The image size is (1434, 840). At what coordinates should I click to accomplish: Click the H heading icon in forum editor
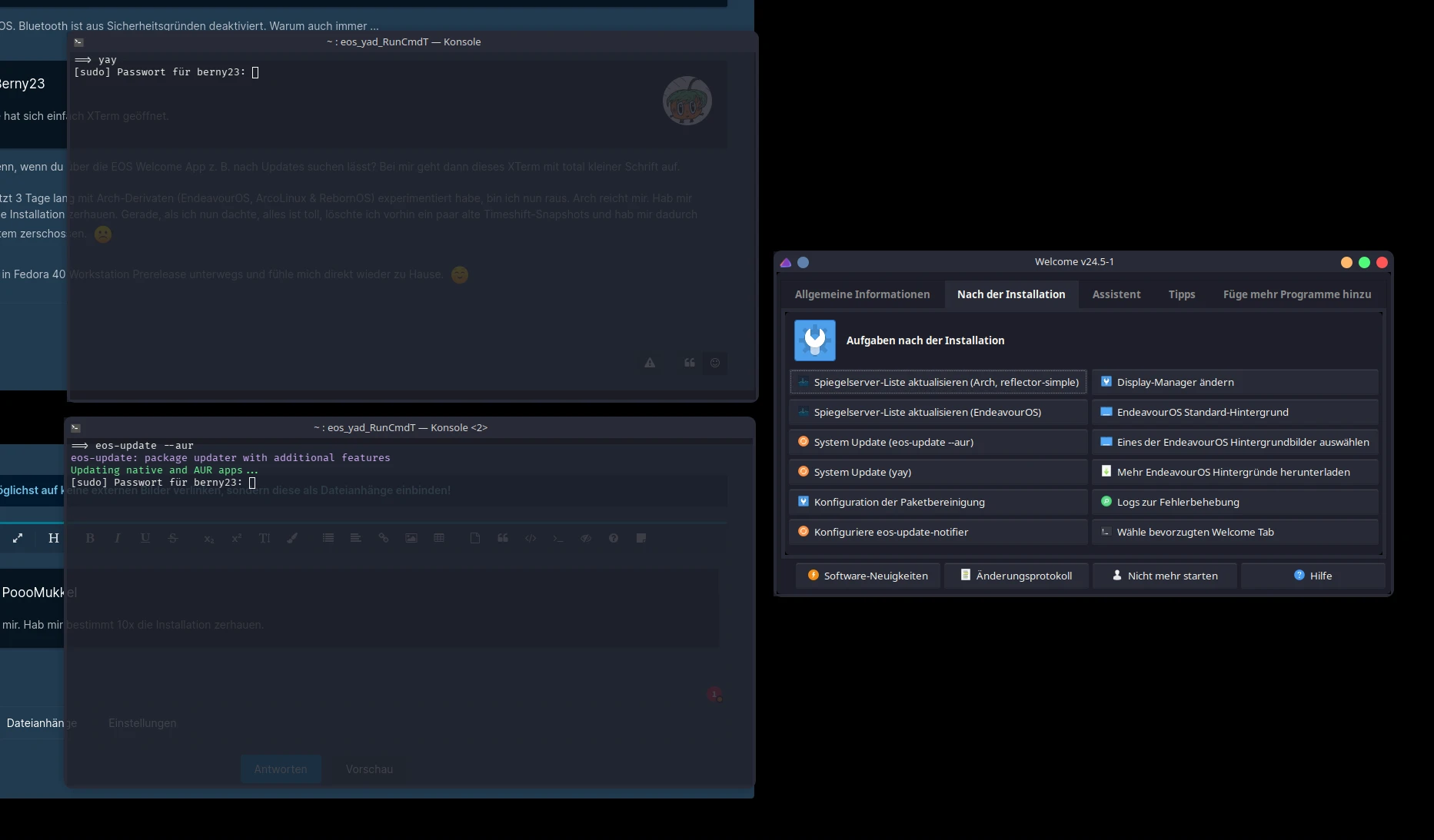[54, 538]
